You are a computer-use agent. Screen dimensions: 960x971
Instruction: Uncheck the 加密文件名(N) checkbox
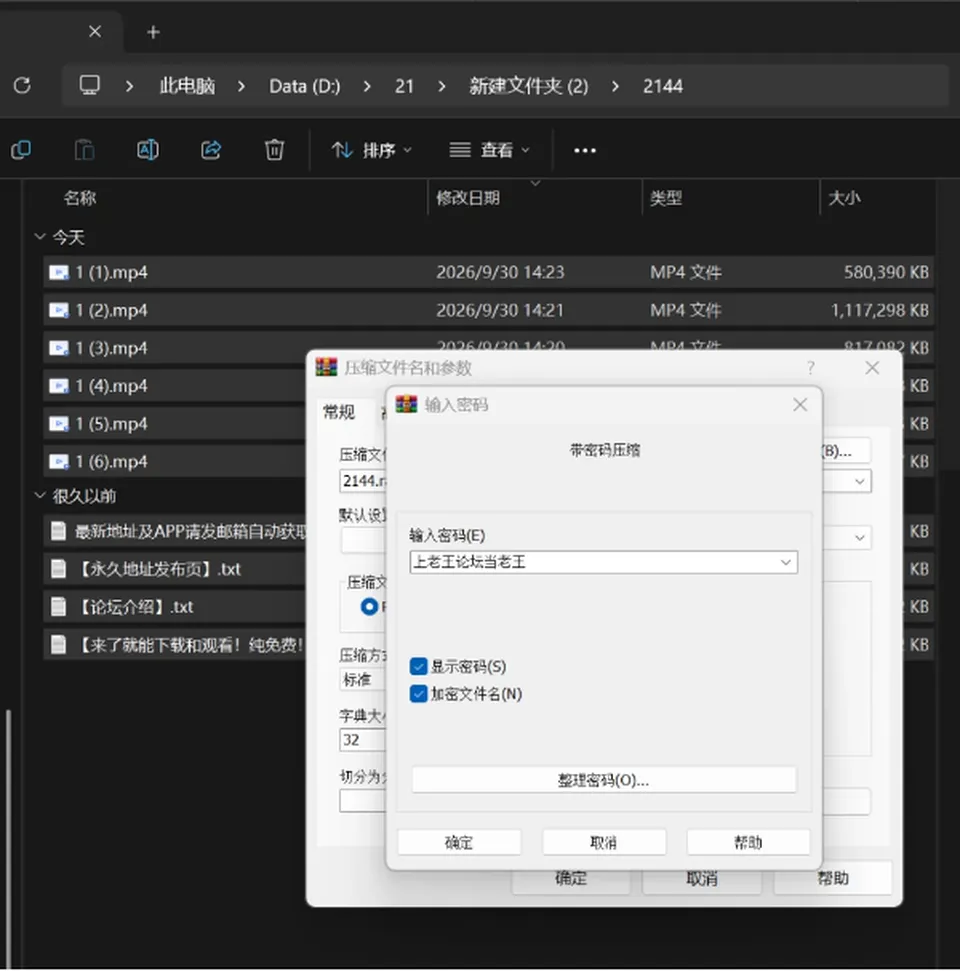(419, 694)
